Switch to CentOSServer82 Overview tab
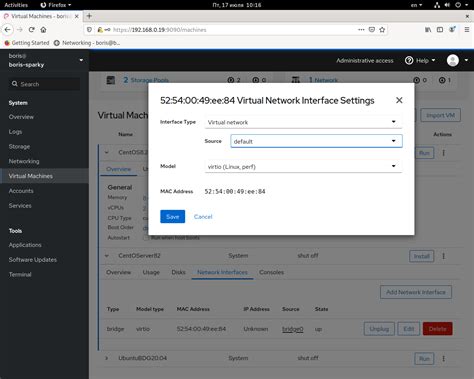 118,272
